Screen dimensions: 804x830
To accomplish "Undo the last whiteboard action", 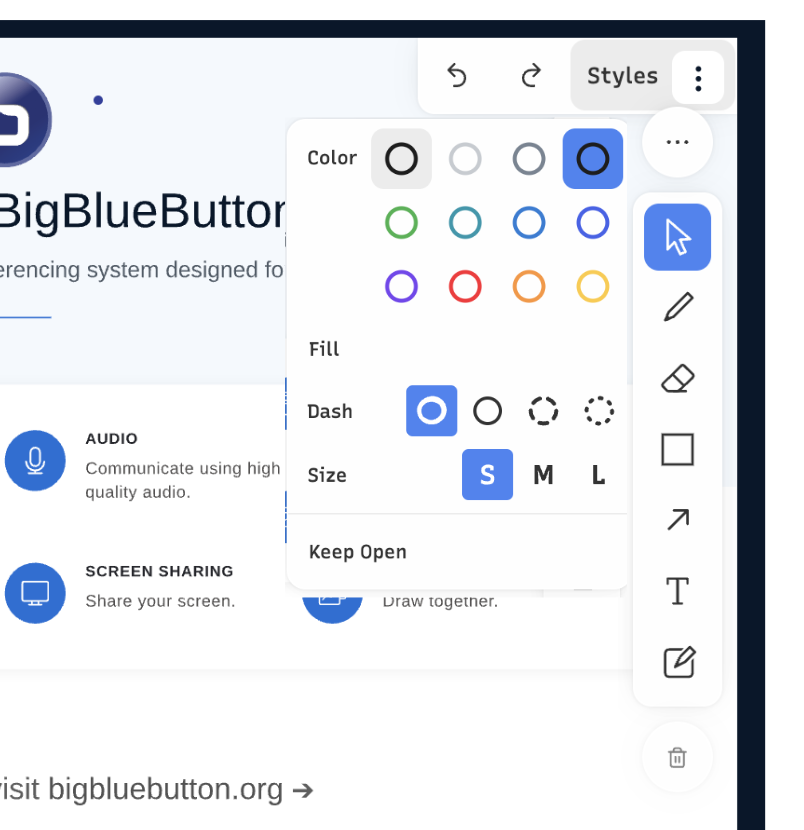I will pyautogui.click(x=457, y=76).
